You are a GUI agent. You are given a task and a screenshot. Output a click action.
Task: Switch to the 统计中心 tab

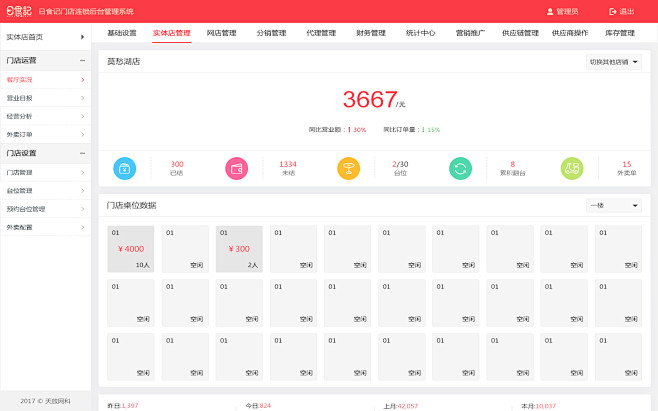click(420, 33)
